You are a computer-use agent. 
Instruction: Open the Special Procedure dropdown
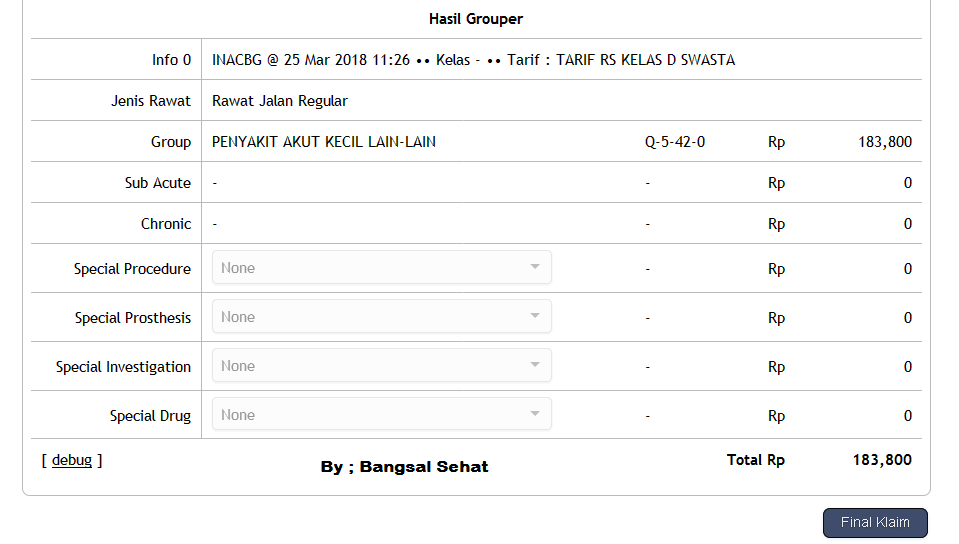[x=381, y=268]
